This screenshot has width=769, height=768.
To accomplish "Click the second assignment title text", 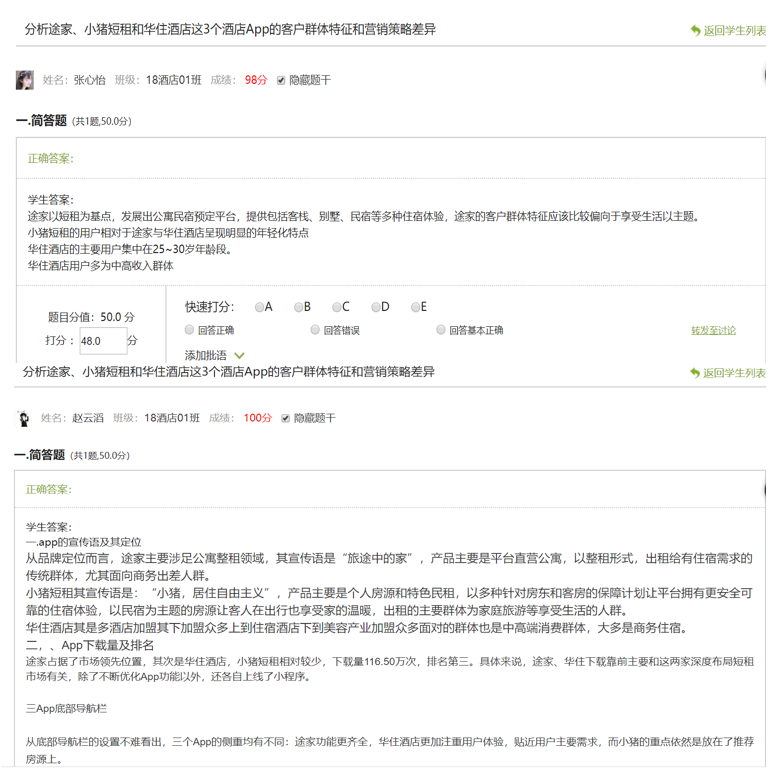I will (229, 372).
